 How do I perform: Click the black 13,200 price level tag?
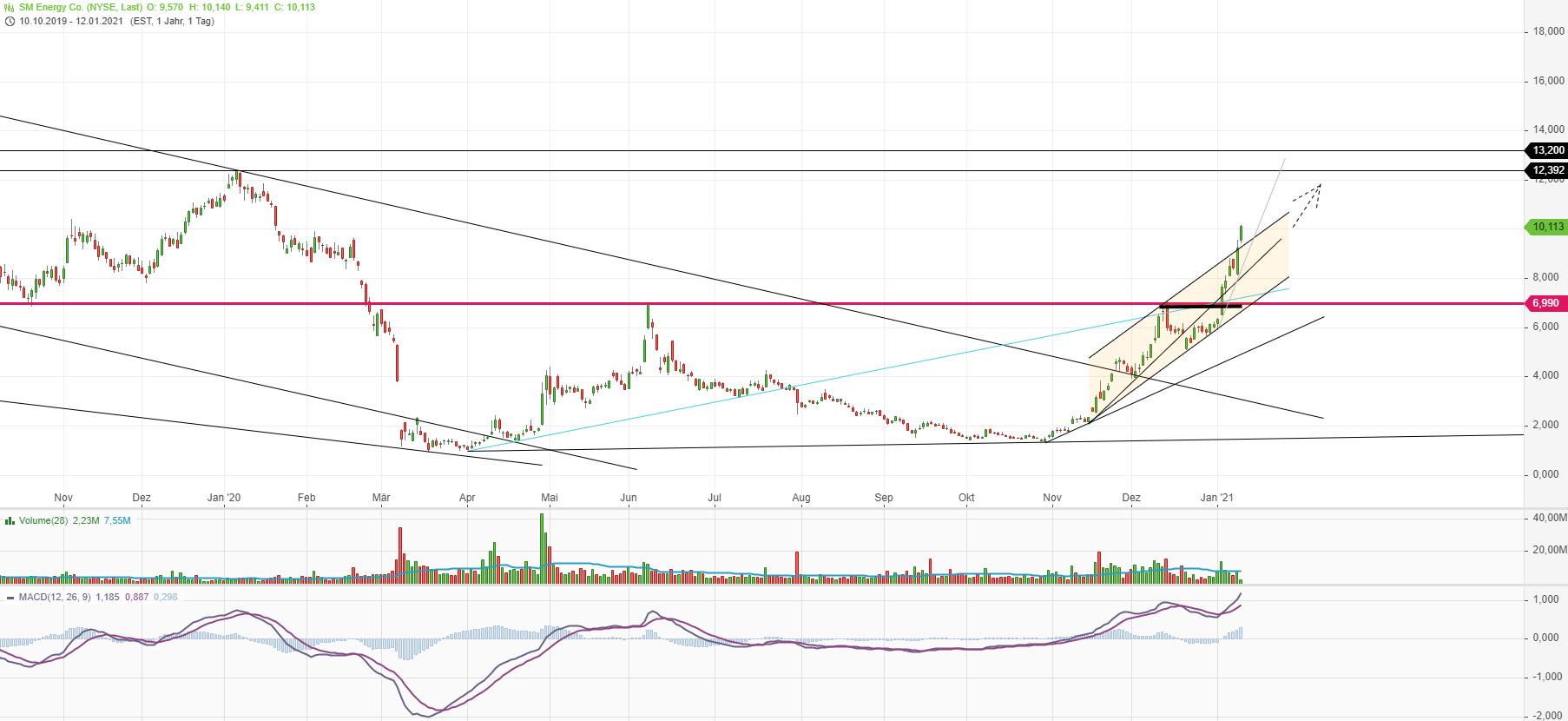[x=1547, y=150]
